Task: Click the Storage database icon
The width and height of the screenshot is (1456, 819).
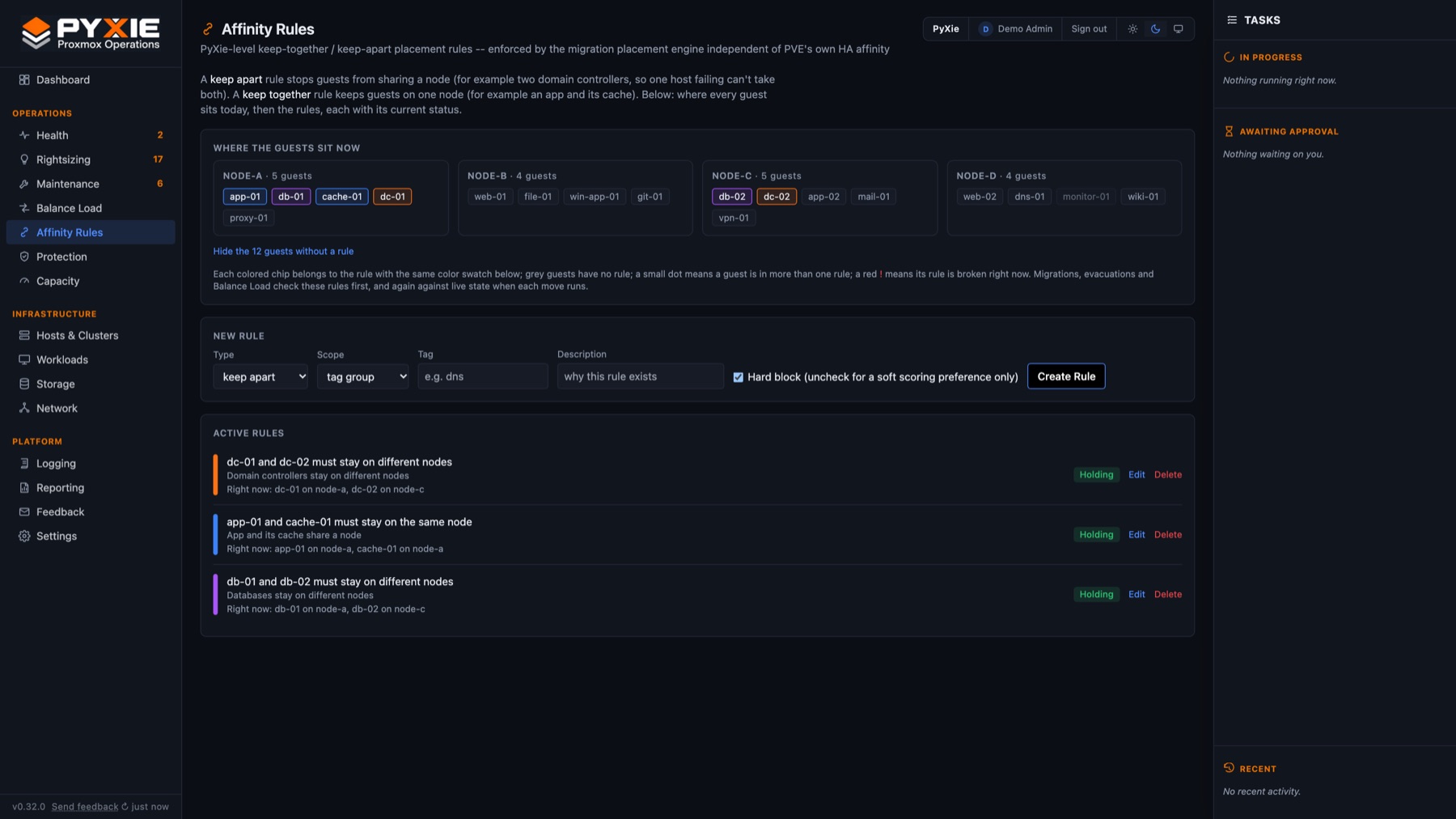Action: coord(24,384)
